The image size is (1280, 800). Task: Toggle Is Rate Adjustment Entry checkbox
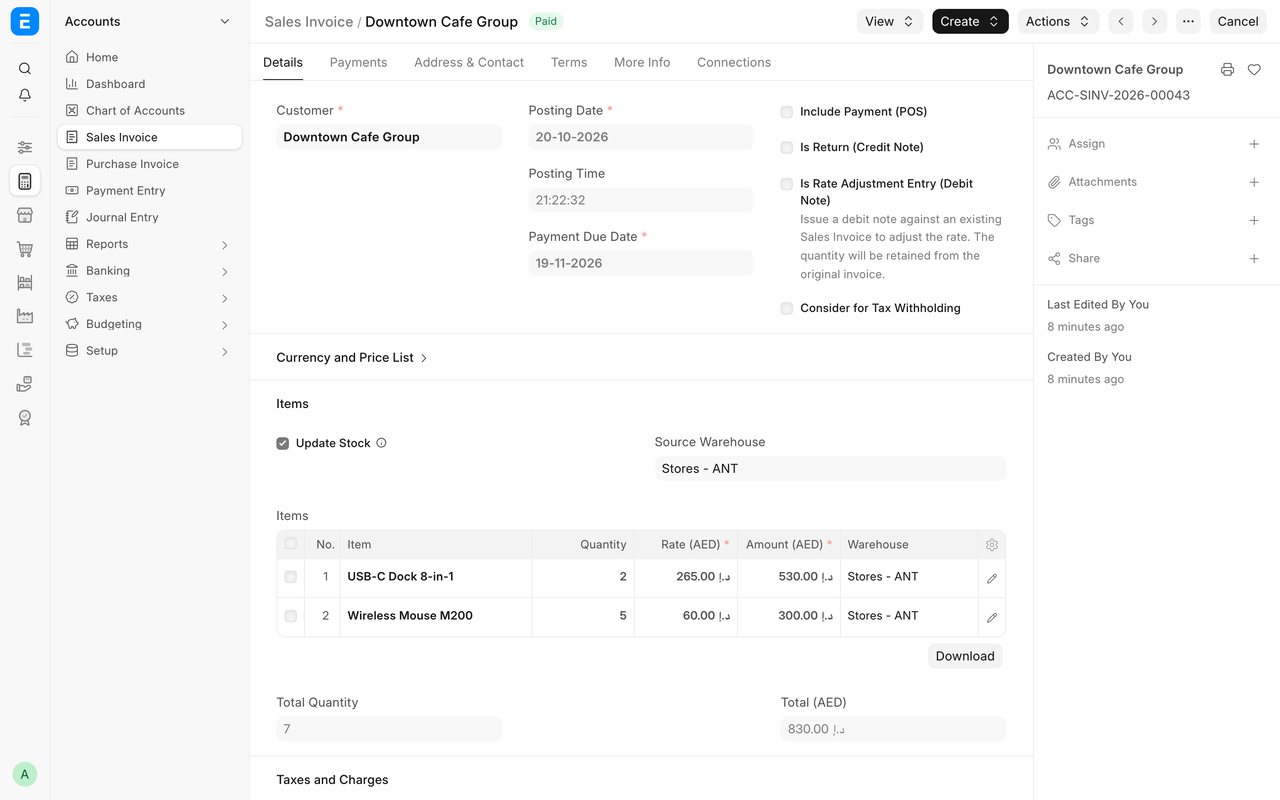point(787,184)
